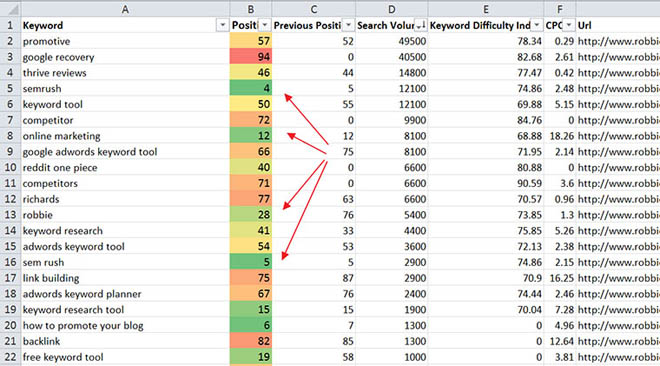Click the difficulty cell 78.34
Image resolution: width=660 pixels, height=366 pixels.
click(x=486, y=41)
